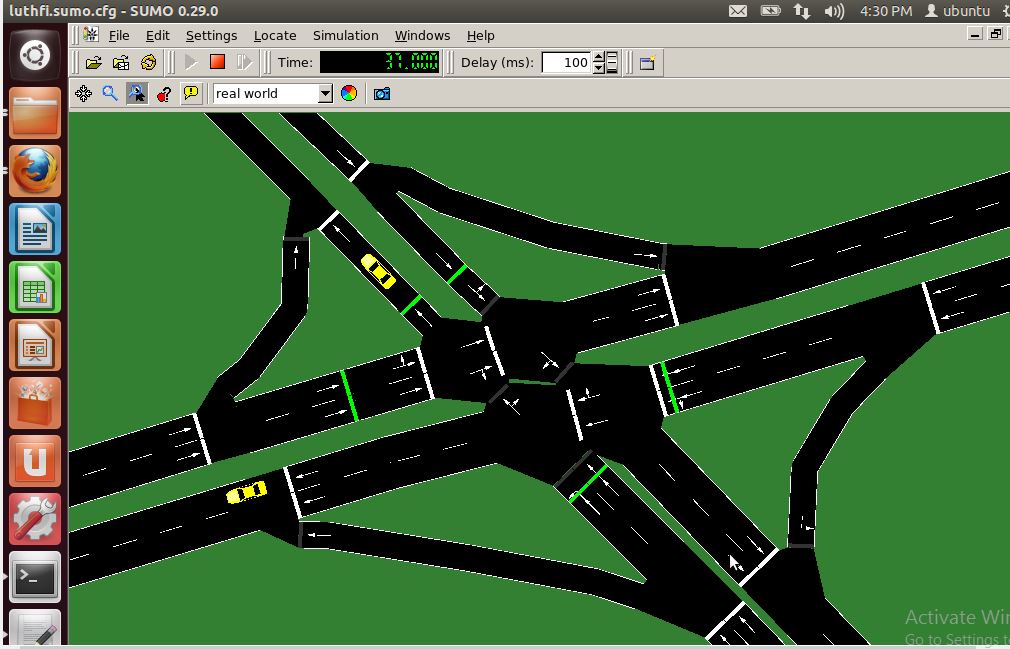Screen dimensions: 1010x649
Task: Open the Simulation menu
Action: click(x=345, y=35)
